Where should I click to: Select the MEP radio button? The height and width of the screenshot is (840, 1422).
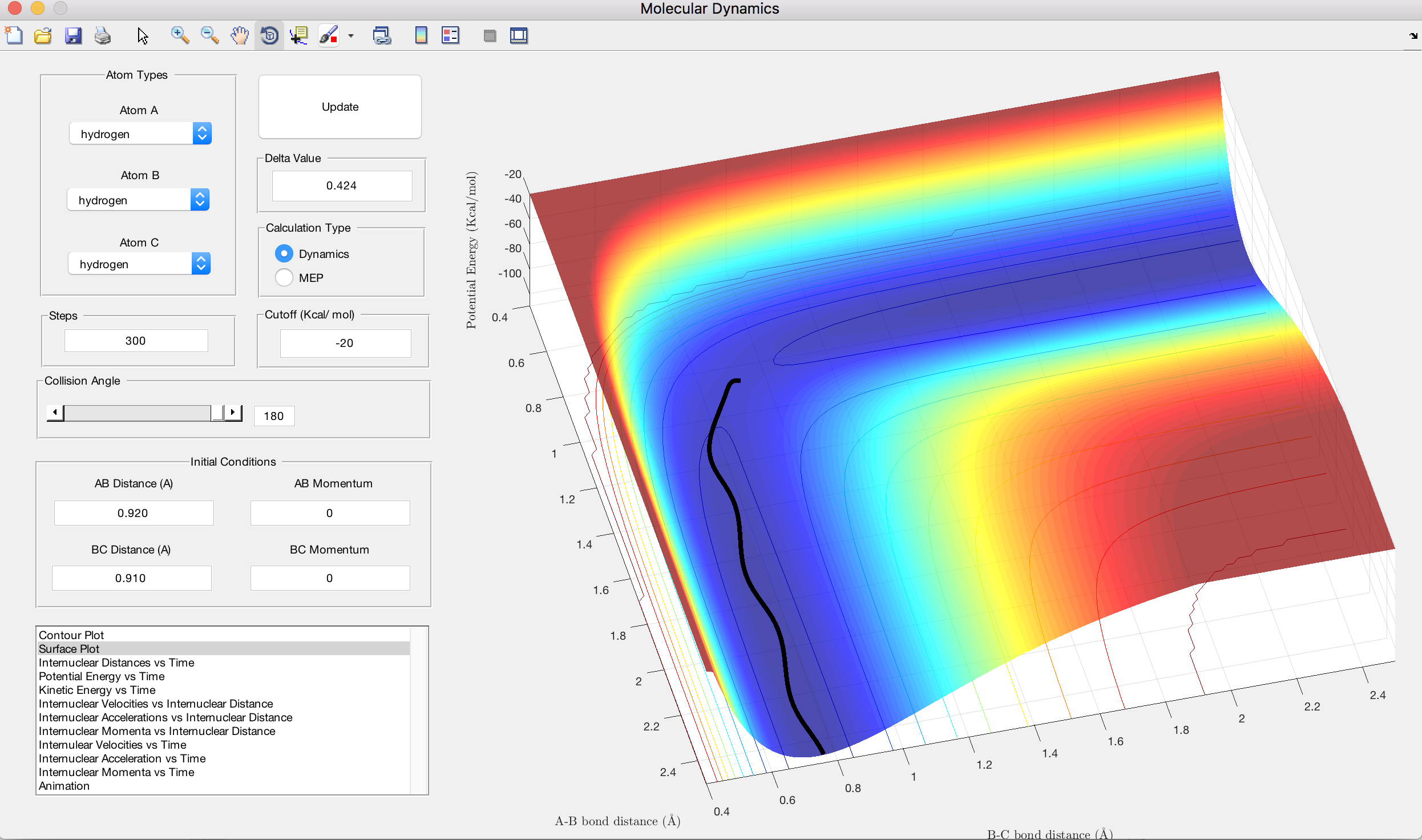click(x=284, y=277)
